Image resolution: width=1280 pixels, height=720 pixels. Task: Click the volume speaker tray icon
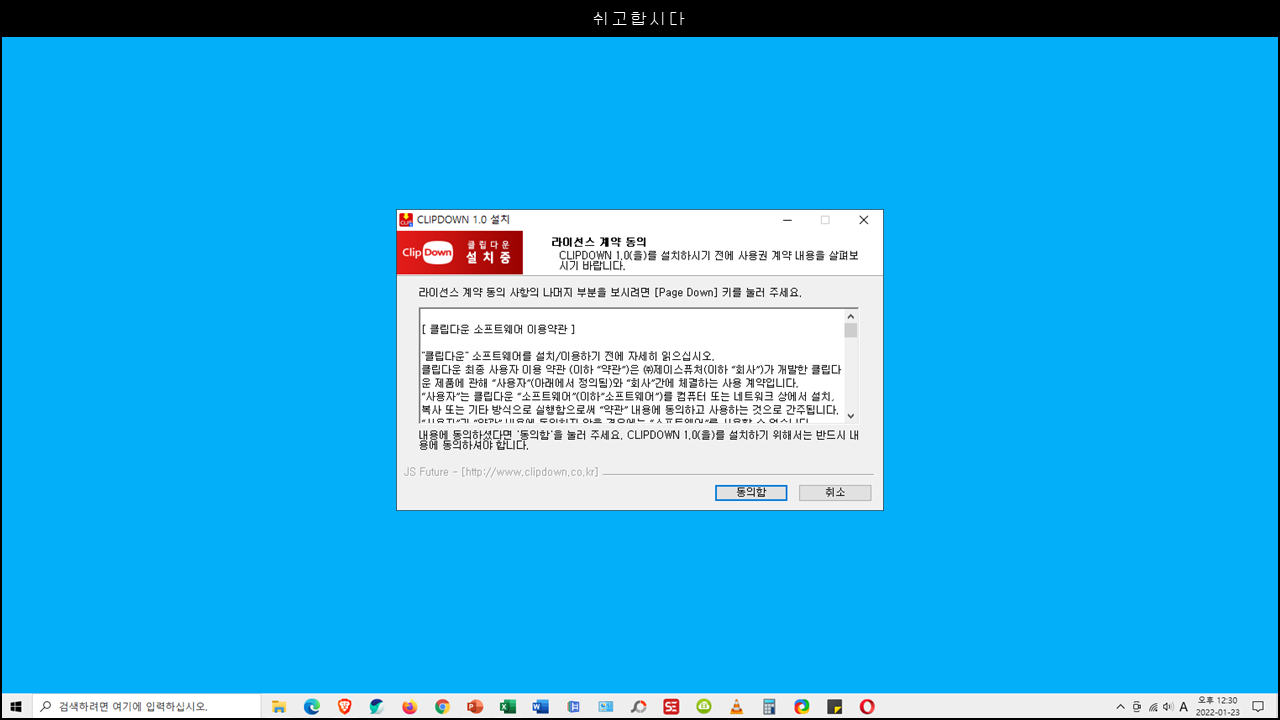click(x=1168, y=706)
